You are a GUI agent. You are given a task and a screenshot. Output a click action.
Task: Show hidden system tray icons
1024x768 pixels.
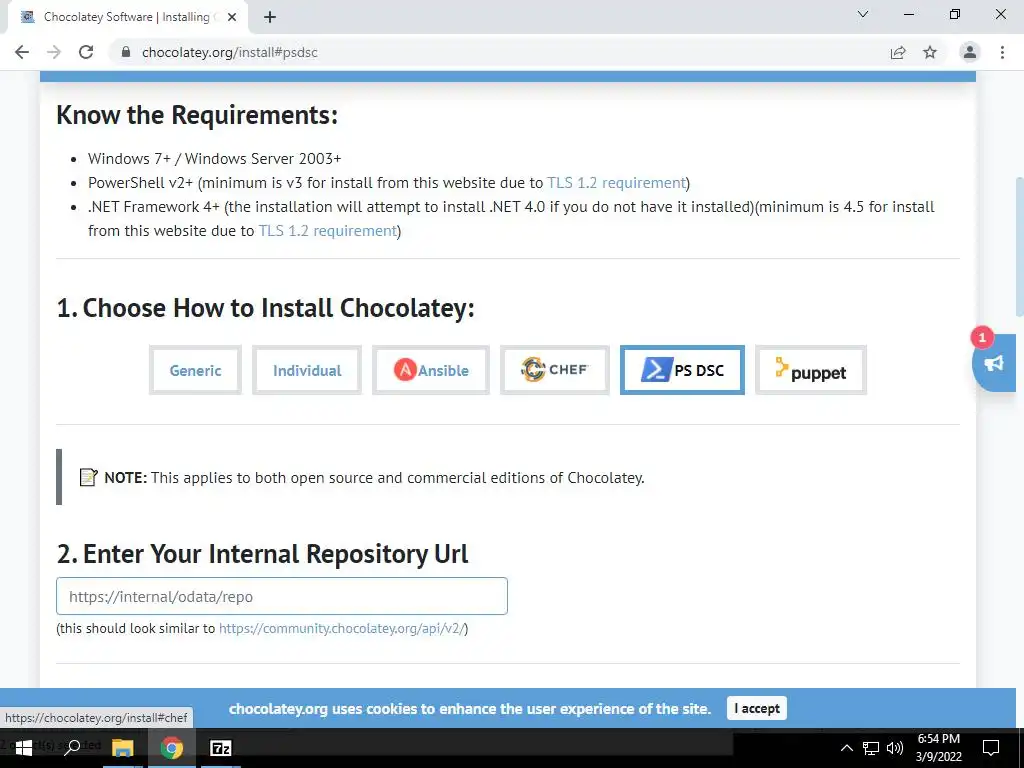tap(846, 748)
